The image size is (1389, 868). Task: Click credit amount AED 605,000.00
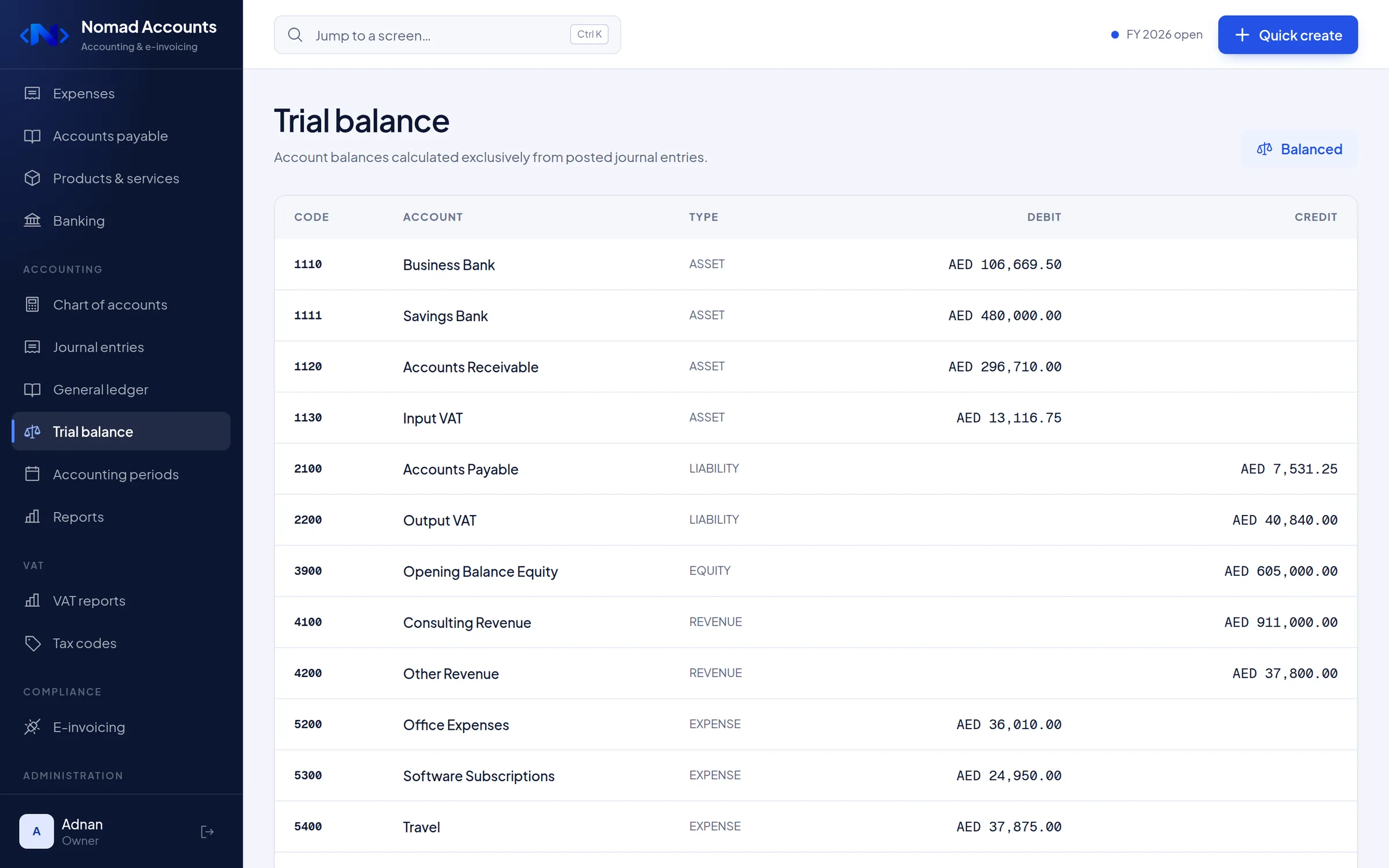coord(1281,571)
